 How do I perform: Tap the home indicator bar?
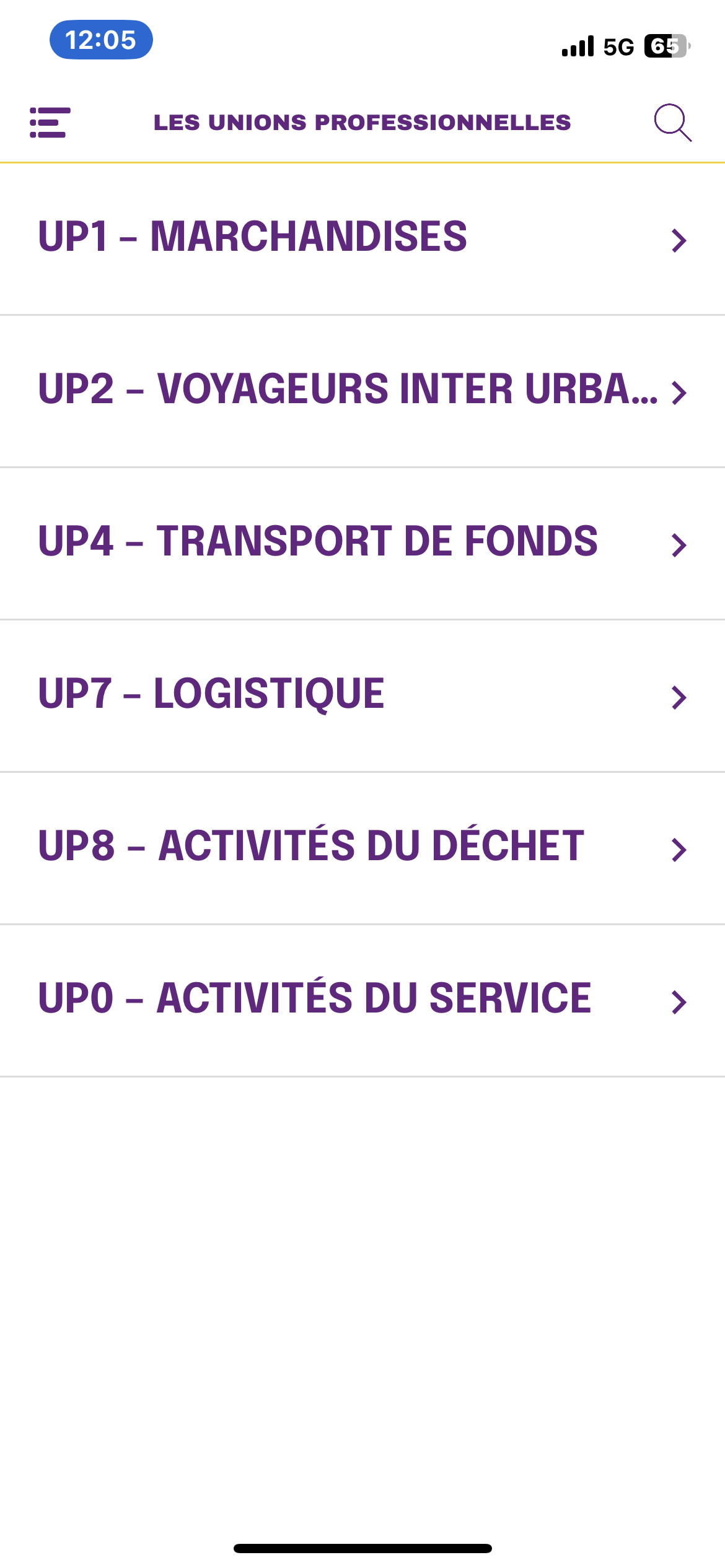point(362,1548)
